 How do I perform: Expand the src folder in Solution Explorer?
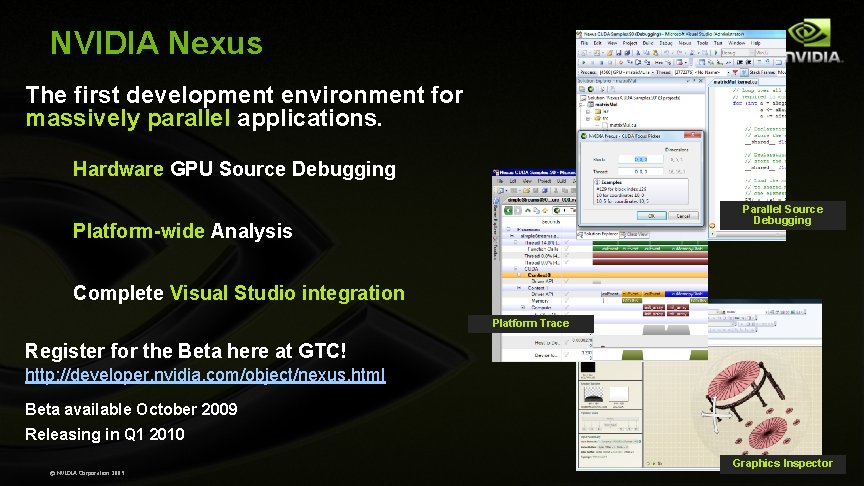[x=588, y=118]
